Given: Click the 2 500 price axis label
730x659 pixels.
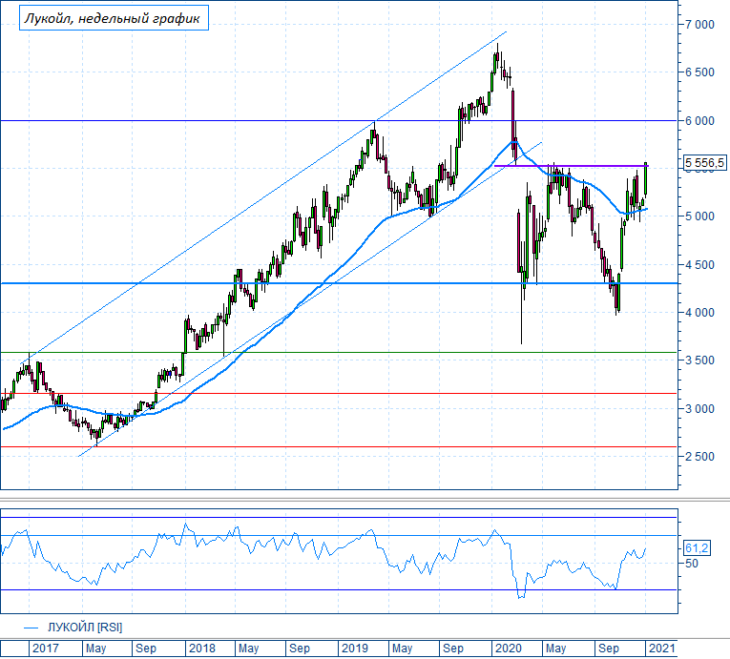Looking at the screenshot, I should coord(699,456).
